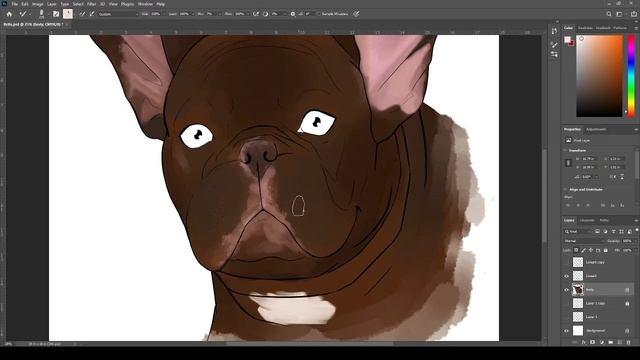Open the File menu
The width and height of the screenshot is (640, 360).
point(14,4)
